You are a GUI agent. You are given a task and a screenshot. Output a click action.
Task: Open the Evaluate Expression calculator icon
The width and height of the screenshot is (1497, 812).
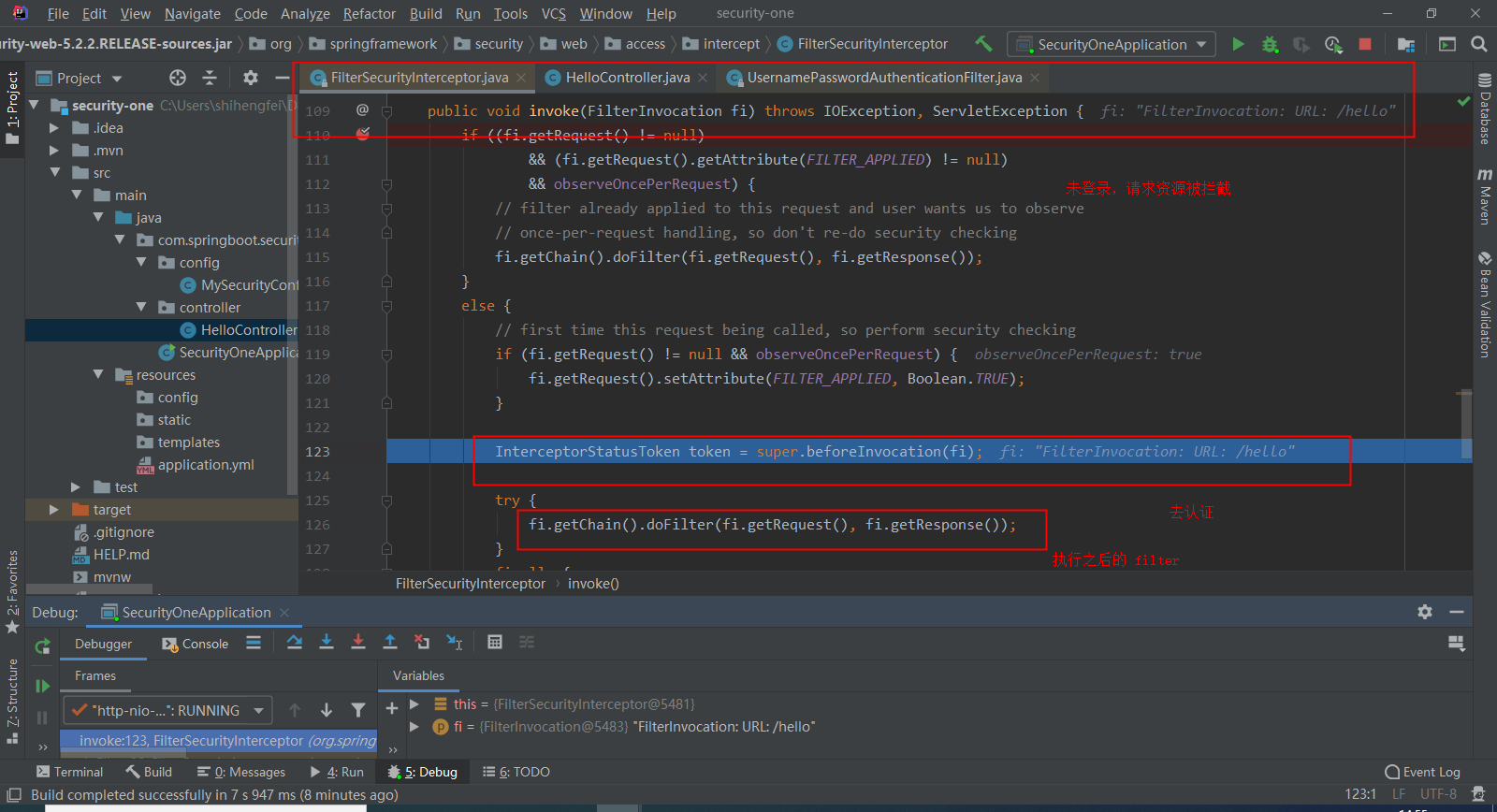(495, 642)
